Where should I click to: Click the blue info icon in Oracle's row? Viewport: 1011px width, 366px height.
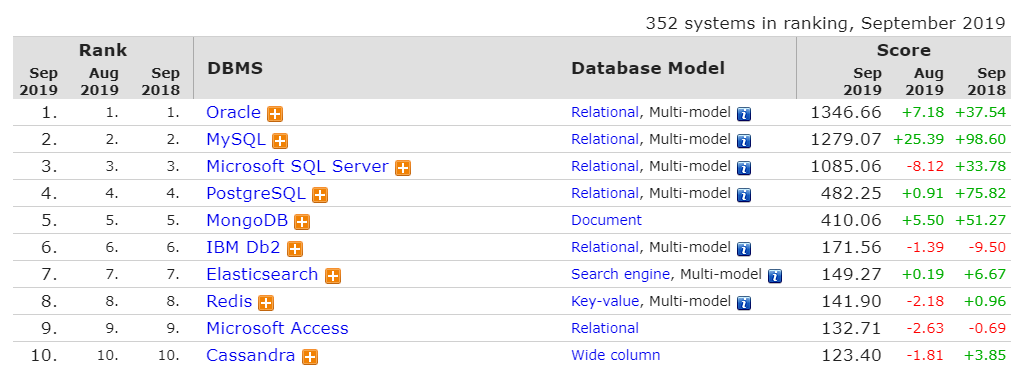[x=744, y=114]
